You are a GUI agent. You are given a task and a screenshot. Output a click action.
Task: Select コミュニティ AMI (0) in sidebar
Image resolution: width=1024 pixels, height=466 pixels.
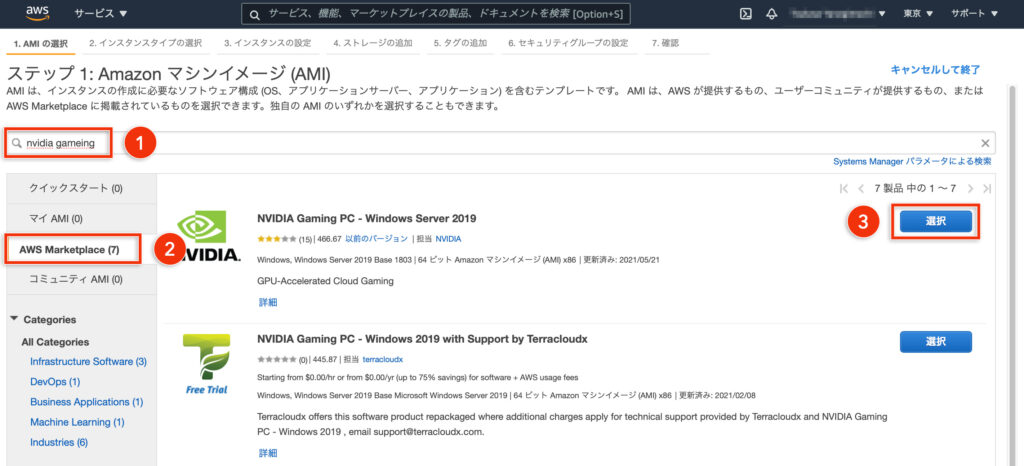[82, 279]
